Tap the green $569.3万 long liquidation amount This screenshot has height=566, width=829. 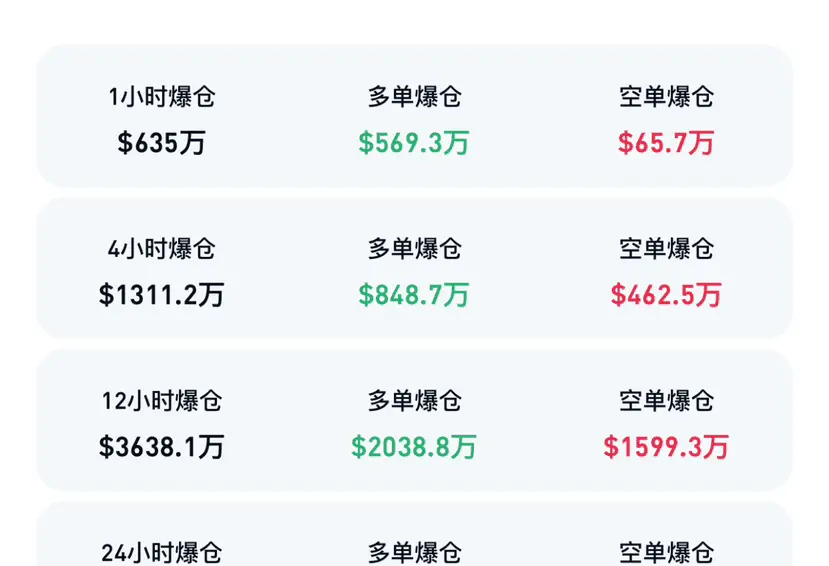414,143
